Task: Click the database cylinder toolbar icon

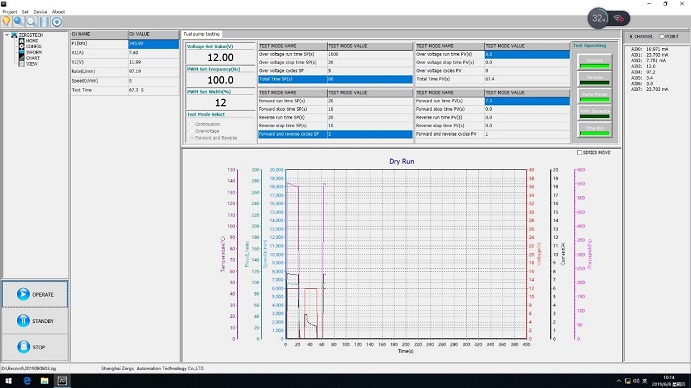Action: click(44, 22)
